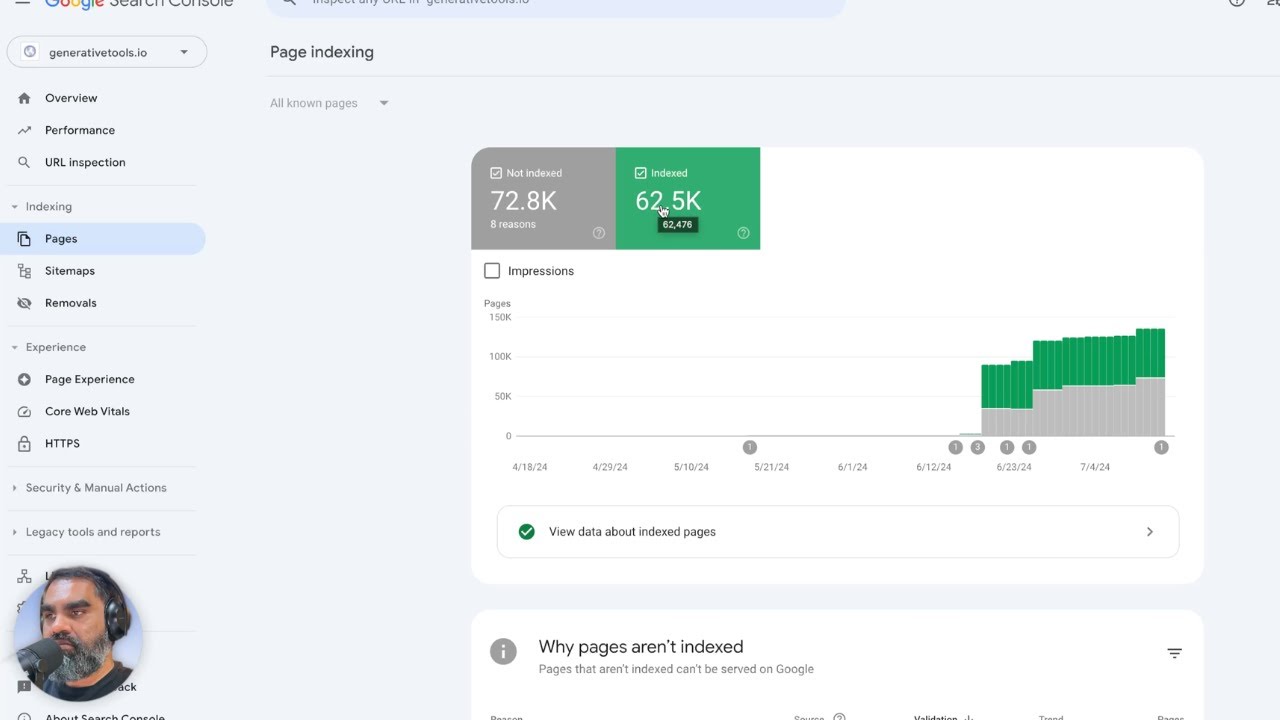Open help for Indexed card

pos(743,233)
